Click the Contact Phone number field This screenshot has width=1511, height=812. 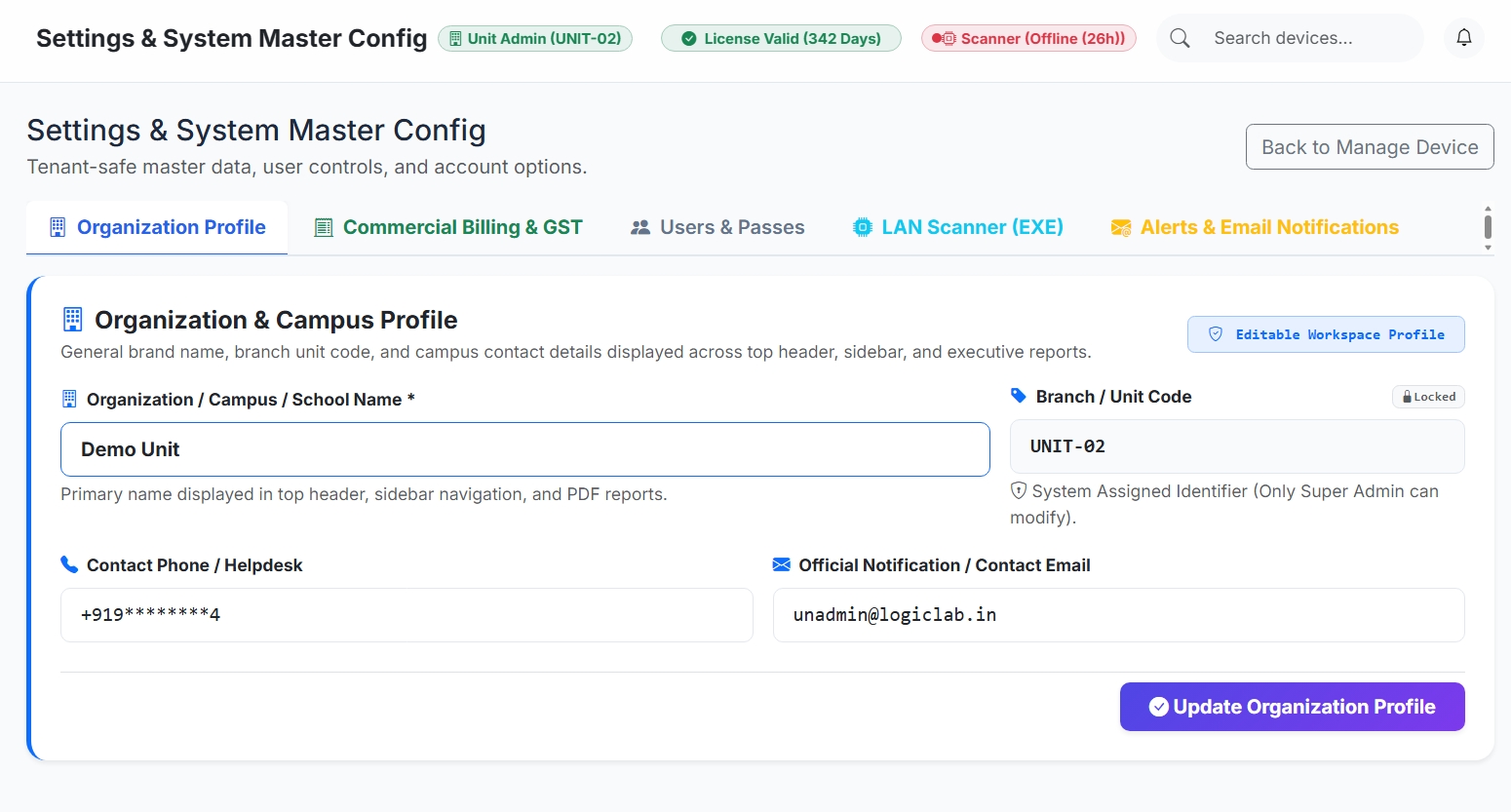tap(407, 615)
